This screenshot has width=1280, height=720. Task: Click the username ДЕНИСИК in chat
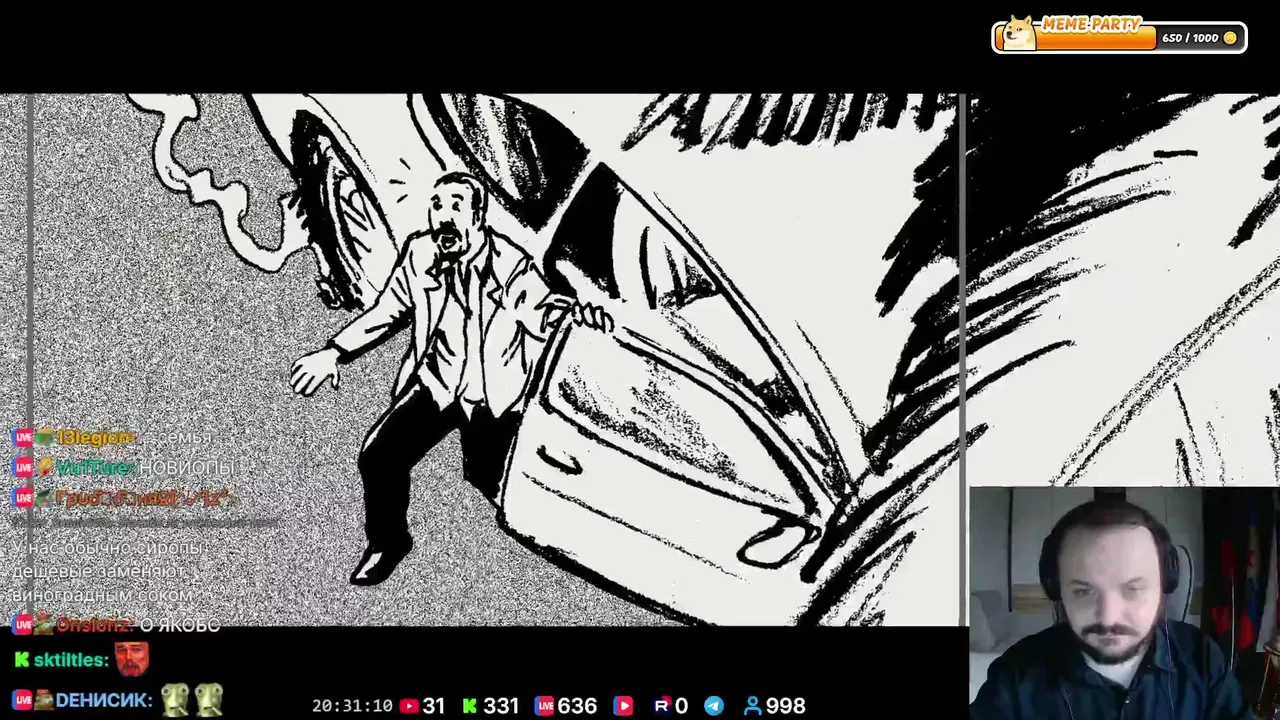pos(105,700)
